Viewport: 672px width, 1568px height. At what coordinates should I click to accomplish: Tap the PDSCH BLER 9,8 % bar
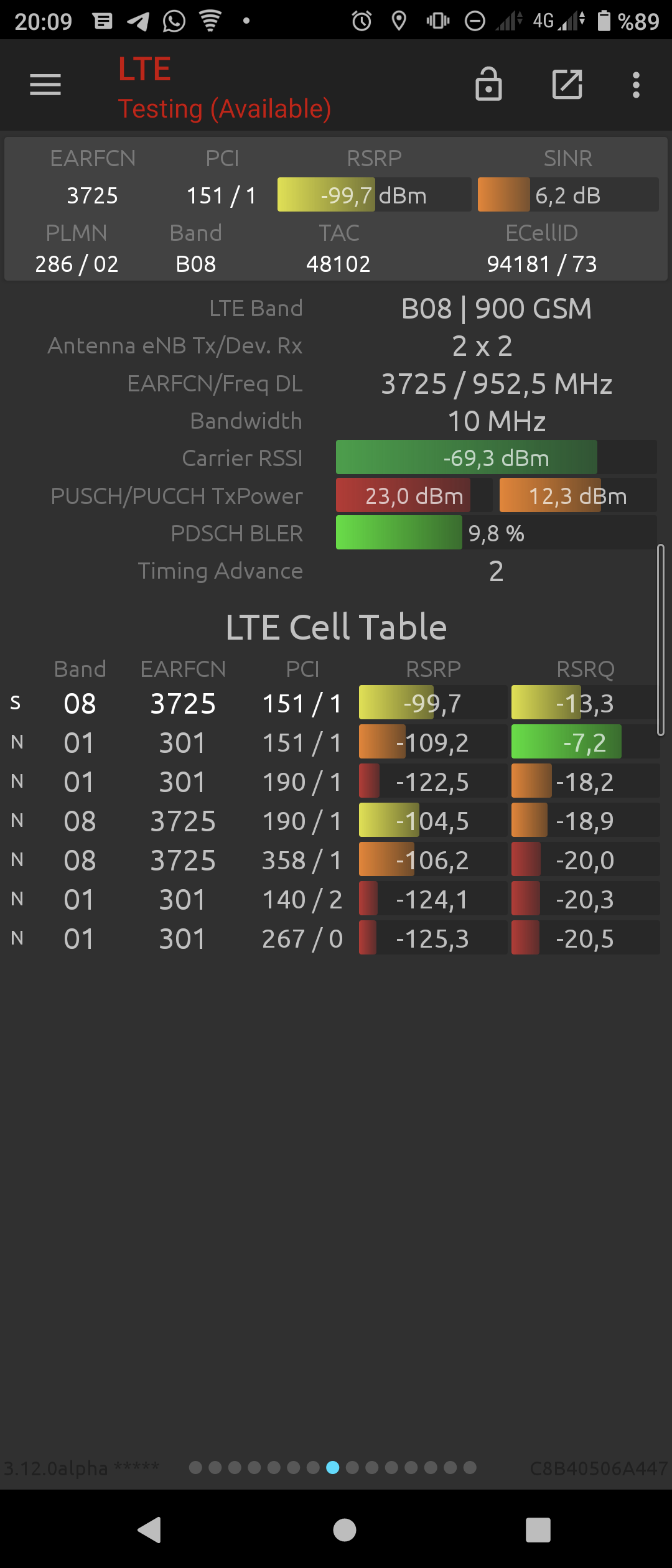[496, 533]
